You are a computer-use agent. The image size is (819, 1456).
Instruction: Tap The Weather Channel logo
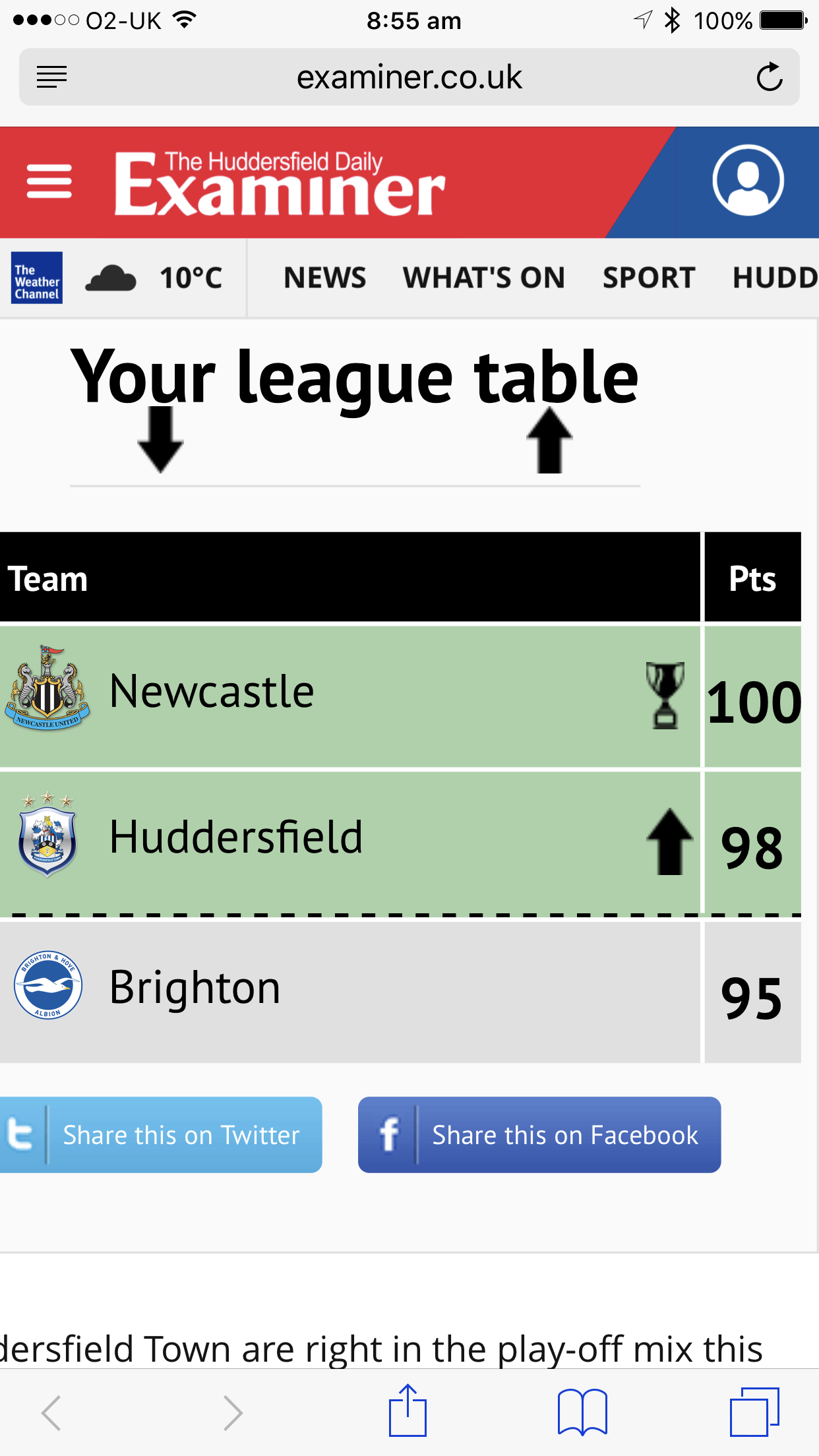37,278
